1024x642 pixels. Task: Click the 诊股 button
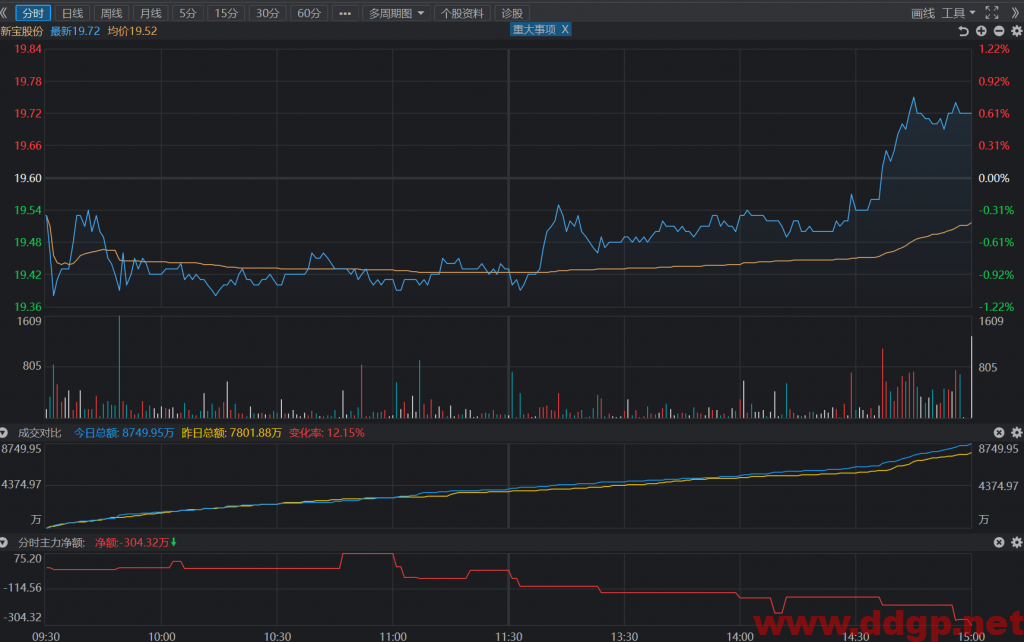[x=512, y=13]
